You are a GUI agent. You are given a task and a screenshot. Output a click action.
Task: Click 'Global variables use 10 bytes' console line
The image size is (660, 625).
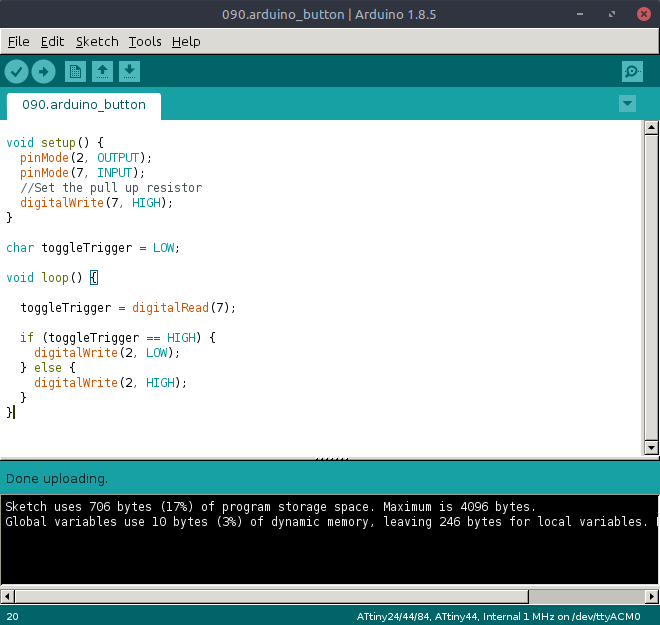click(326, 522)
